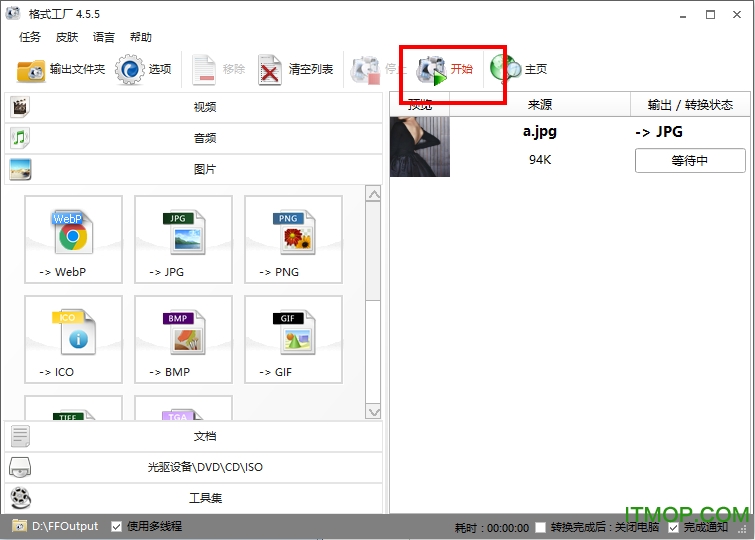Pick the -> ICO conversion icon

pos(72,335)
